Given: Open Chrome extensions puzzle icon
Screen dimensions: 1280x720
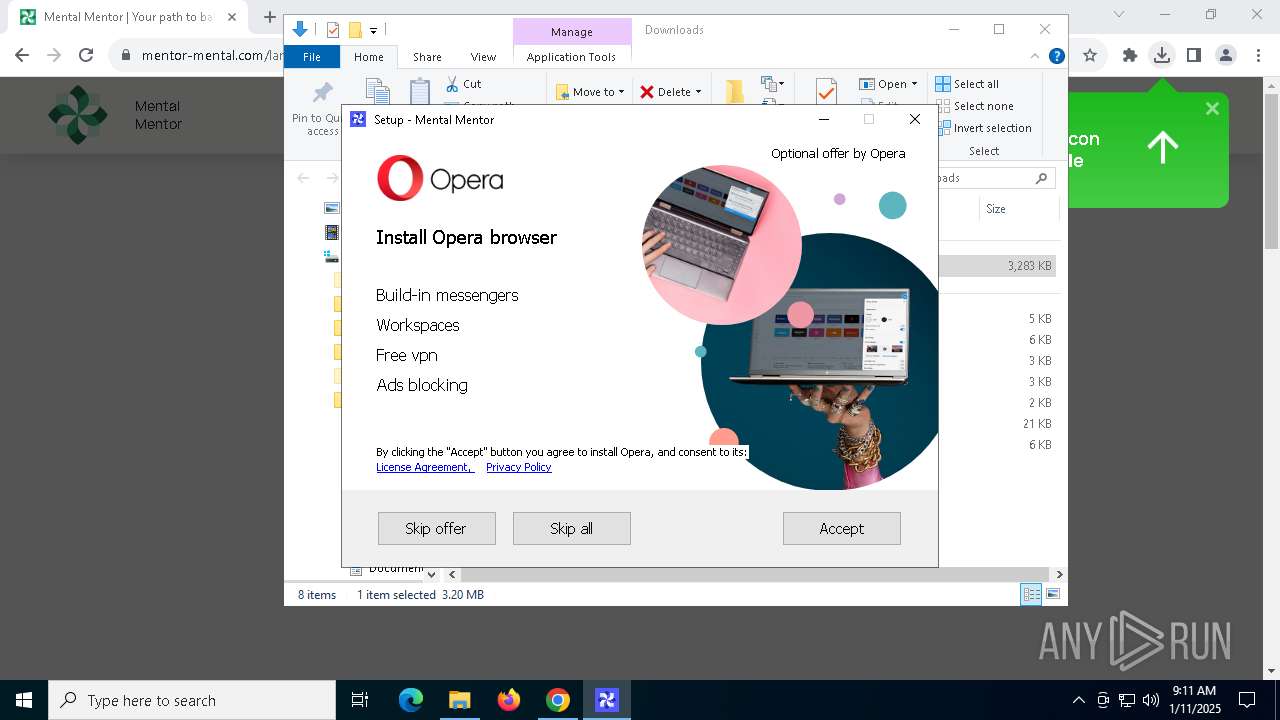Looking at the screenshot, I should click(1130, 56).
